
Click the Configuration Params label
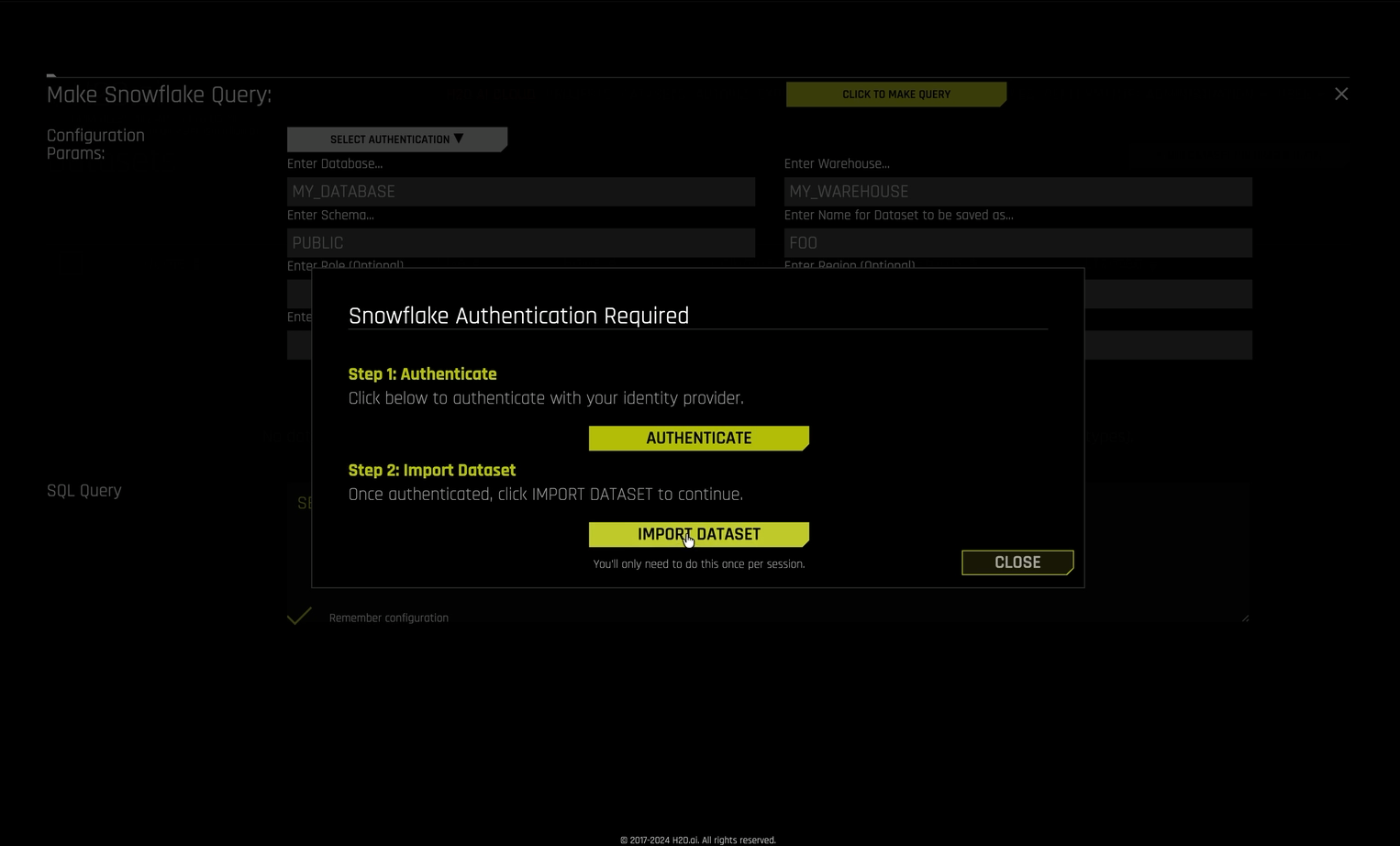point(95,144)
